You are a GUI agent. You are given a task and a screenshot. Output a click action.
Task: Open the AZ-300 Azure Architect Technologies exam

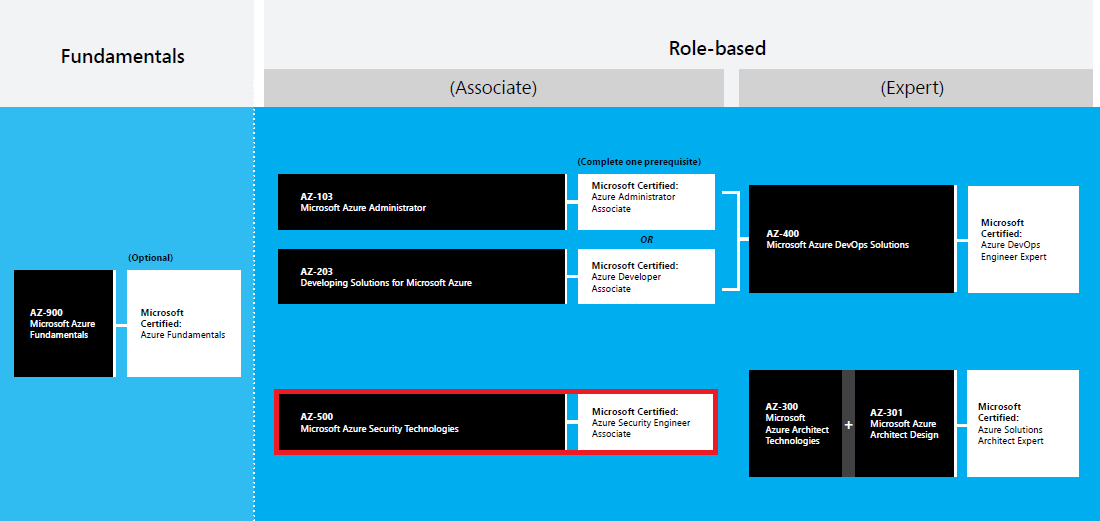point(795,423)
